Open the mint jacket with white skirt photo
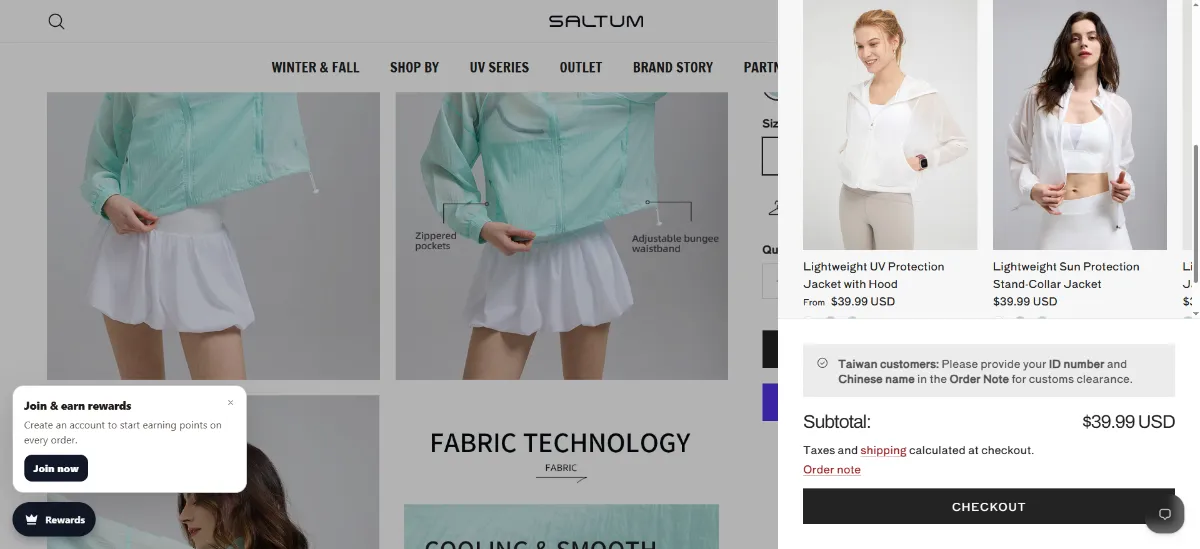This screenshot has width=1200, height=549. (x=213, y=236)
